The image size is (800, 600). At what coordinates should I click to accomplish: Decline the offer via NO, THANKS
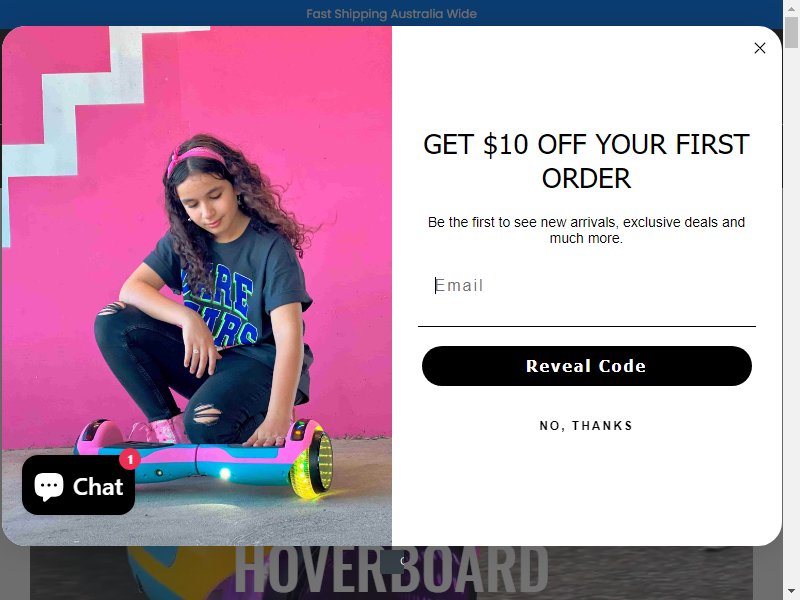586,426
